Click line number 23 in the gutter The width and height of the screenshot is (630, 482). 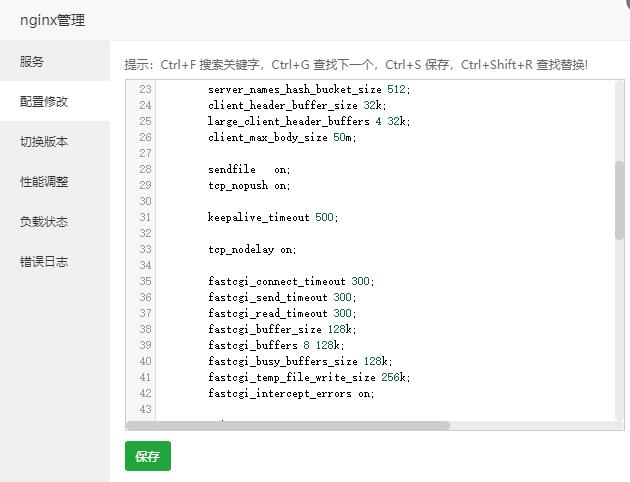click(x=145, y=89)
